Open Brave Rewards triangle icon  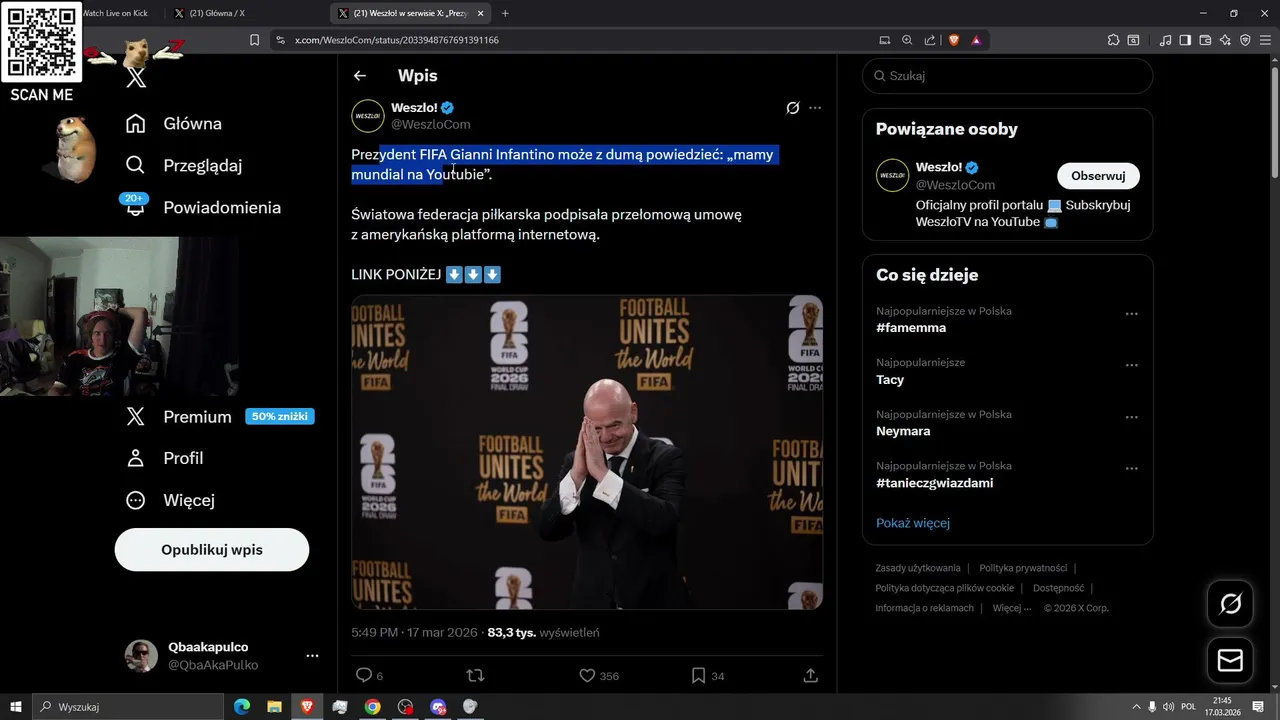(976, 40)
